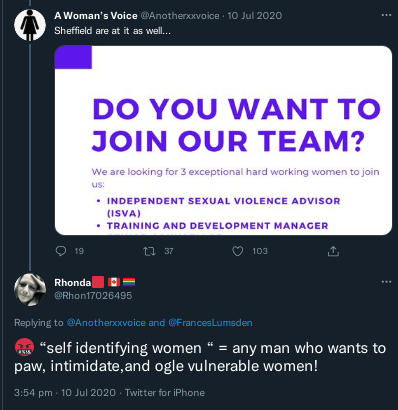Open A Woman's Voice display name
The width and height of the screenshot is (398, 410).
pyautogui.click(x=96, y=16)
